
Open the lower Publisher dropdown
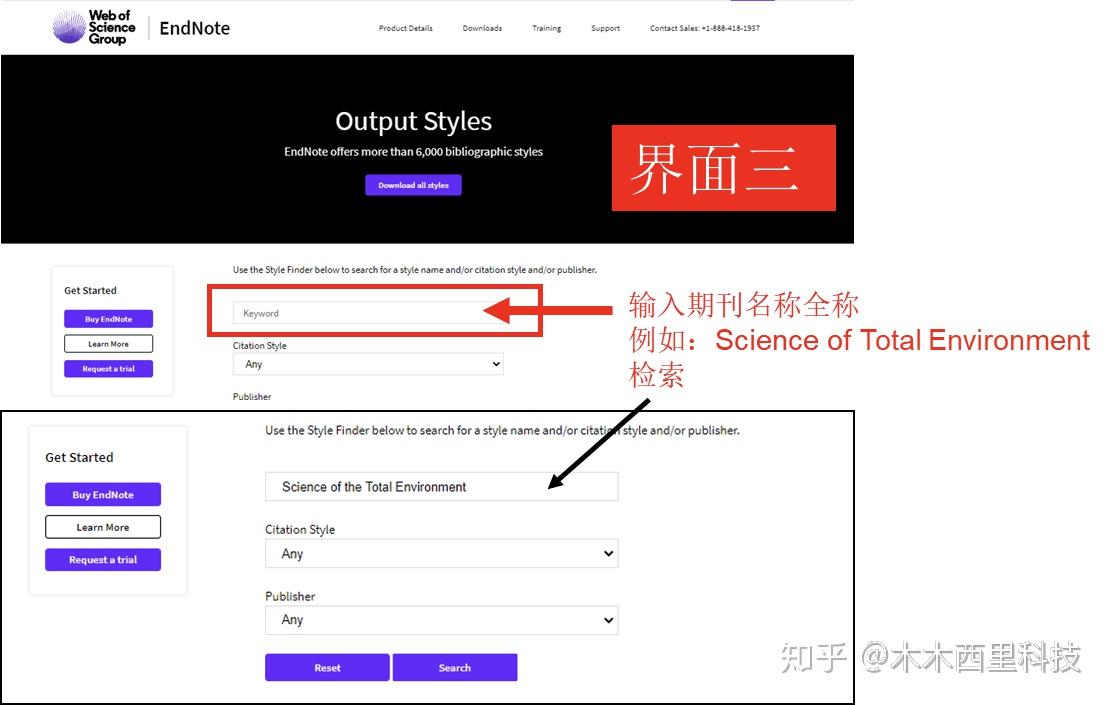point(441,619)
